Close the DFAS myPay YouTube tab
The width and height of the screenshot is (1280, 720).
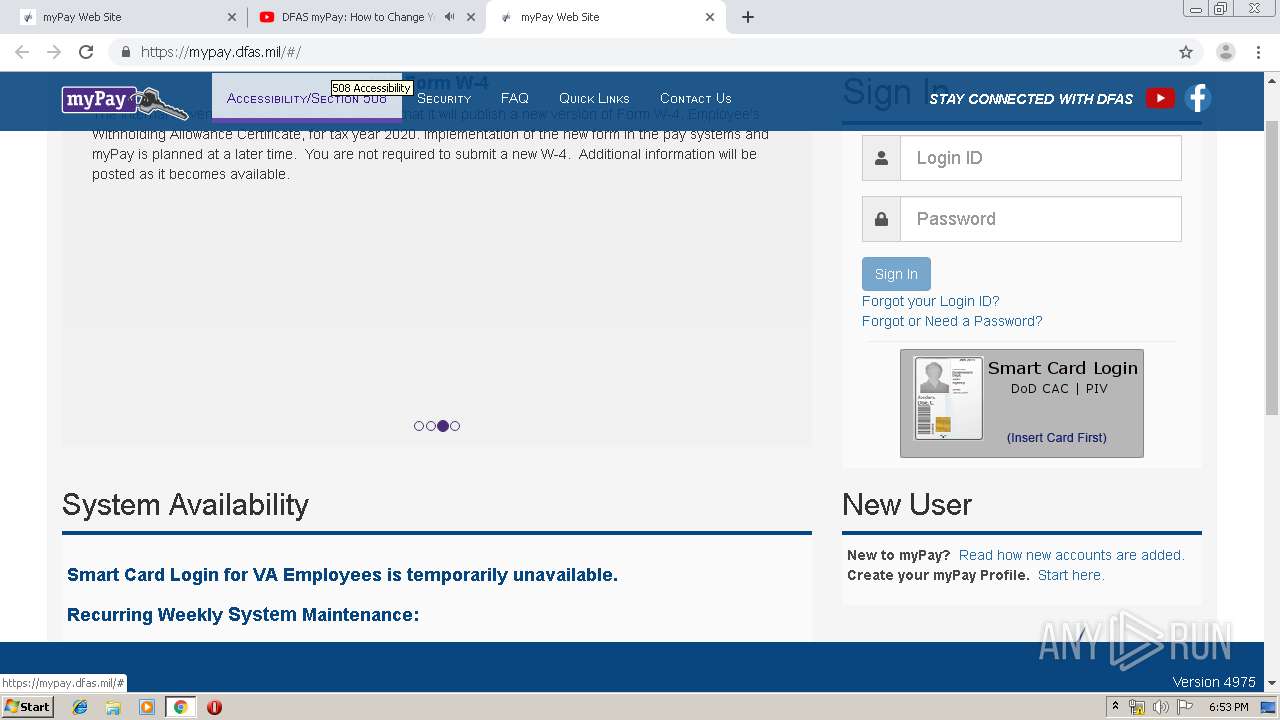[471, 17]
